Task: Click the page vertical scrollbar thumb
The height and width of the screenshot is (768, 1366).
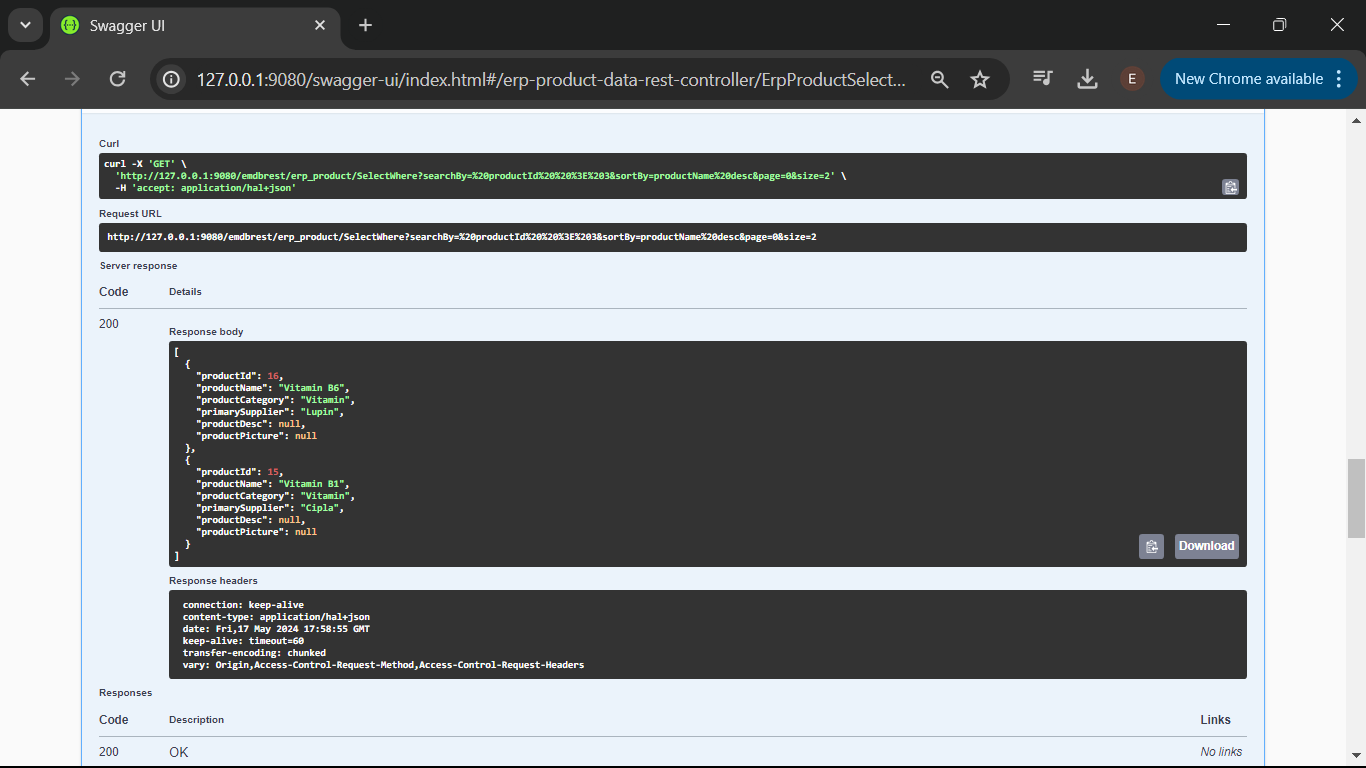Action: coord(1356,498)
